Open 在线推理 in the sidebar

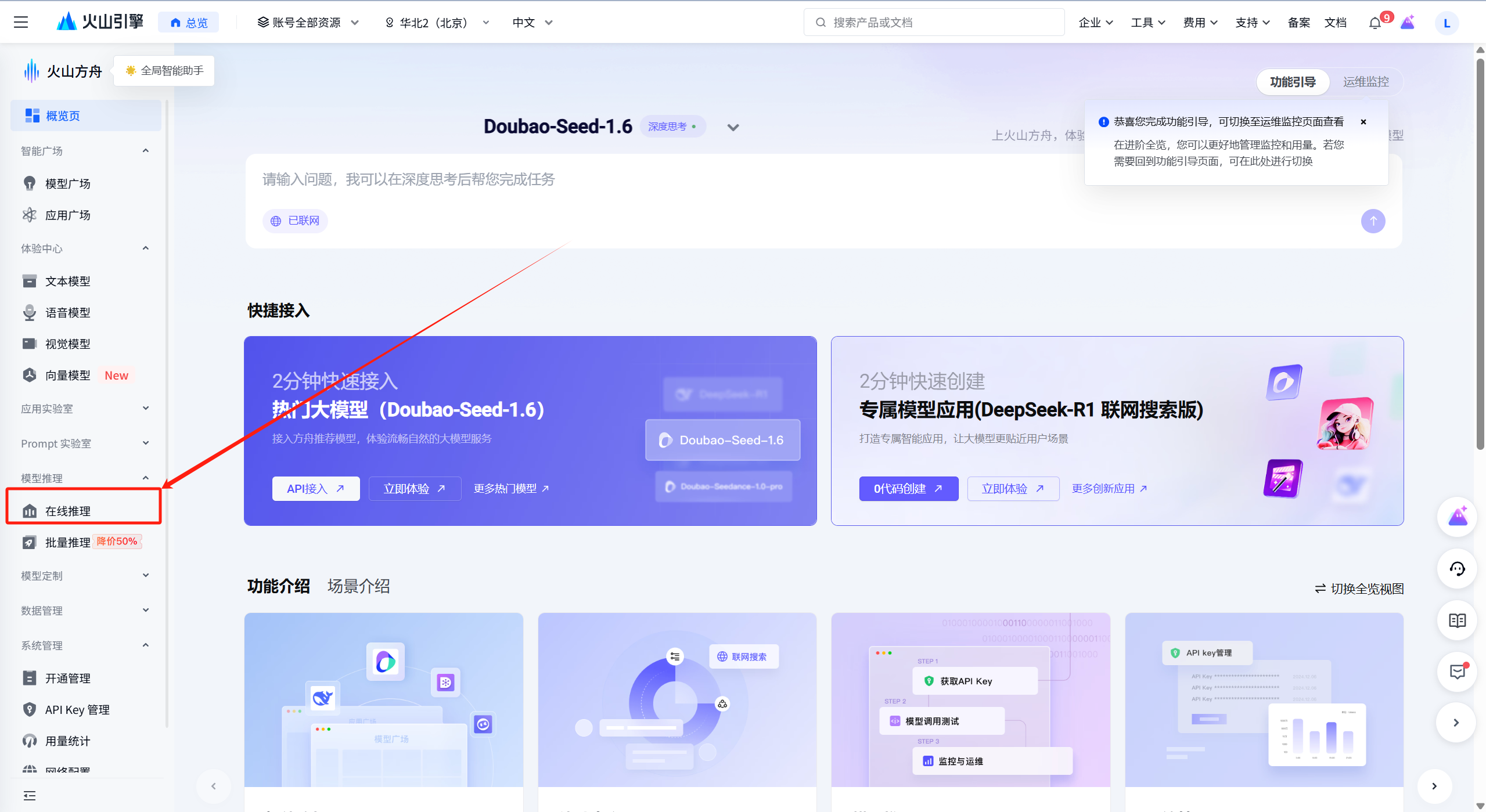coord(67,511)
